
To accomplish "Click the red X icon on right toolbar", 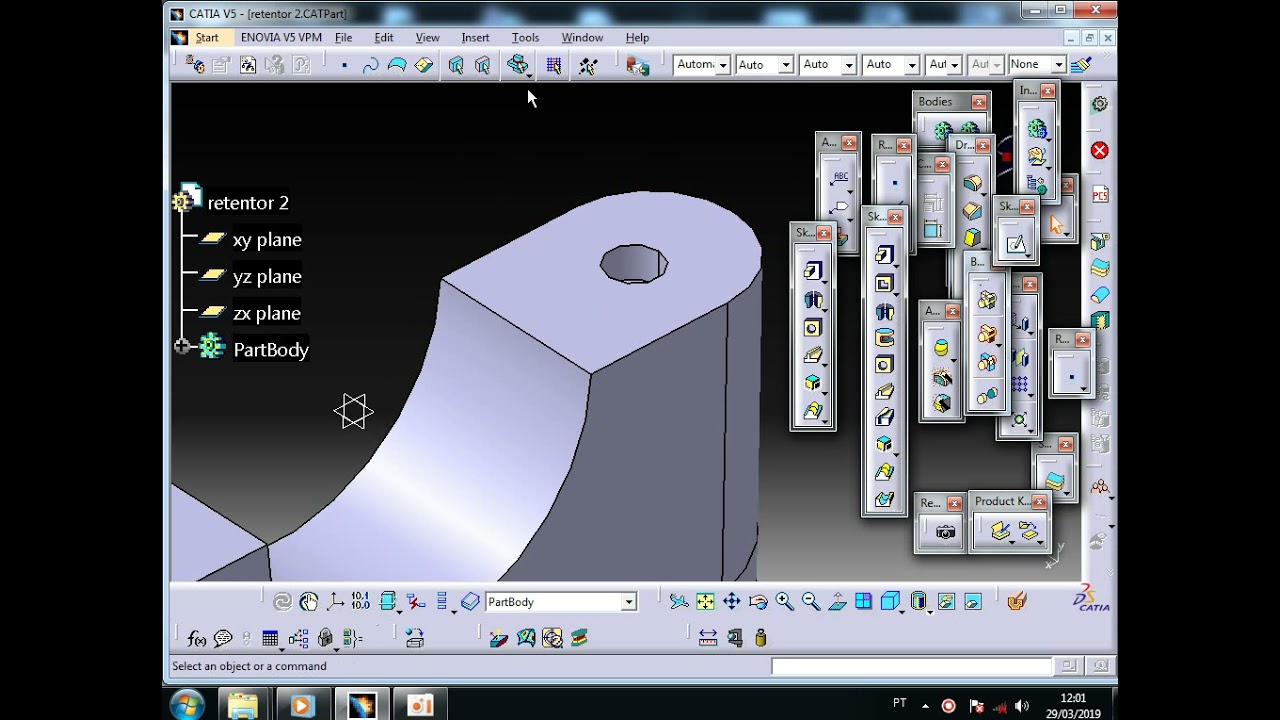I will point(1099,150).
